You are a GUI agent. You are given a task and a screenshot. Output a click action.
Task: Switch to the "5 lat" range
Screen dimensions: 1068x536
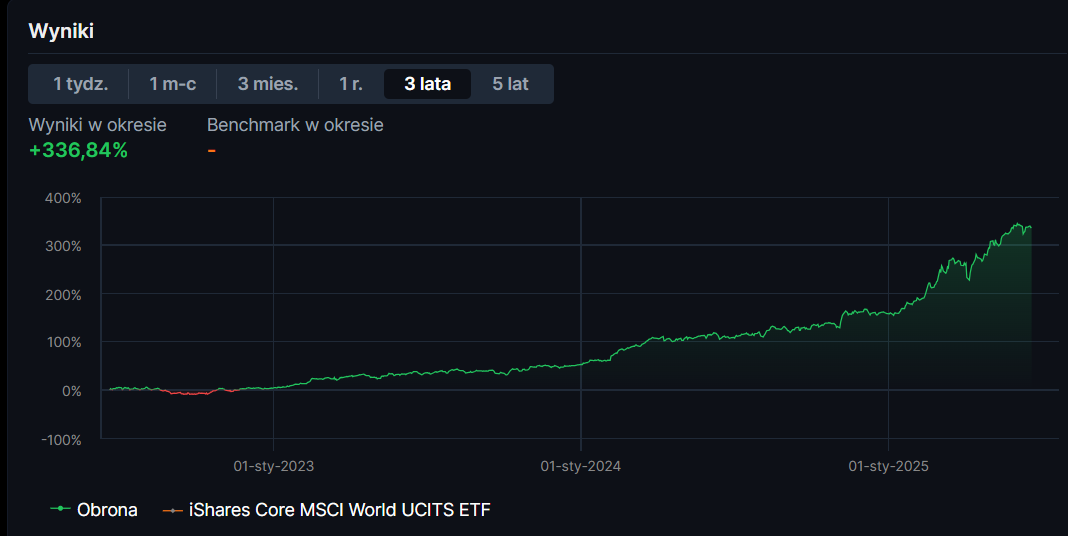[x=510, y=84]
